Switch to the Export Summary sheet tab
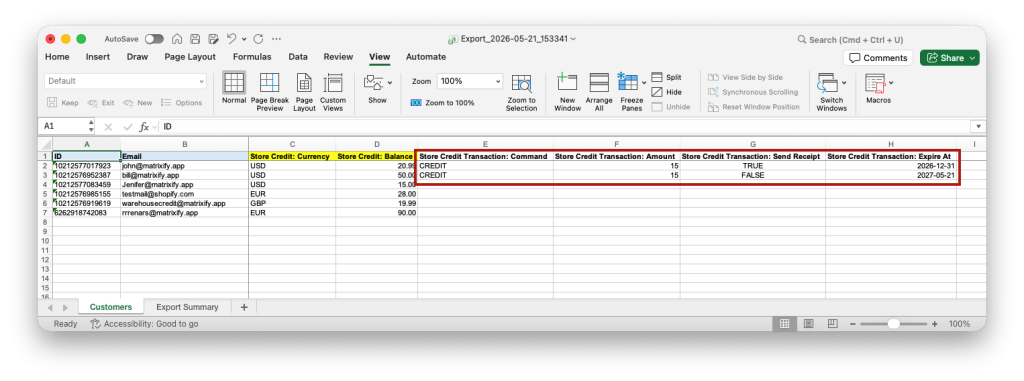 [x=187, y=307]
